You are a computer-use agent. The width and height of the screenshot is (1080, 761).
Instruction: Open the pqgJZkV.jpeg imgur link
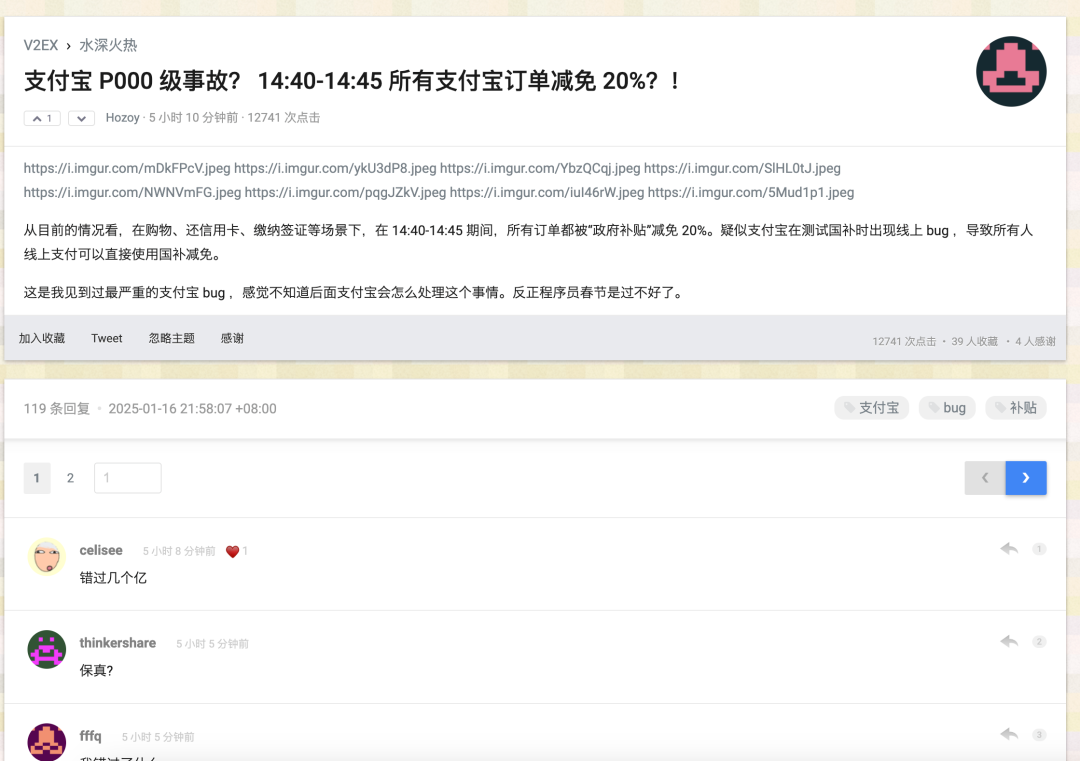tap(346, 192)
